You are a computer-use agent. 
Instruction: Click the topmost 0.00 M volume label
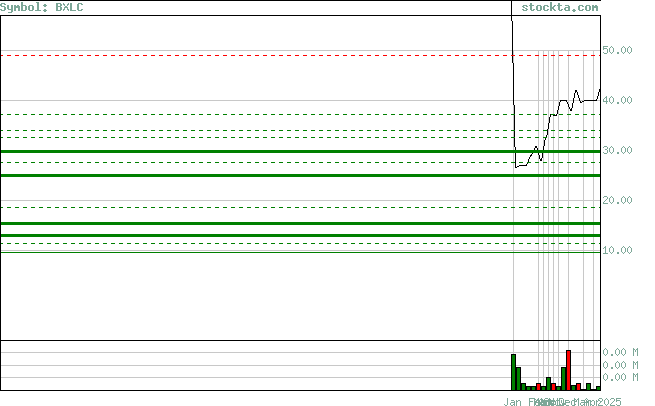click(x=620, y=353)
